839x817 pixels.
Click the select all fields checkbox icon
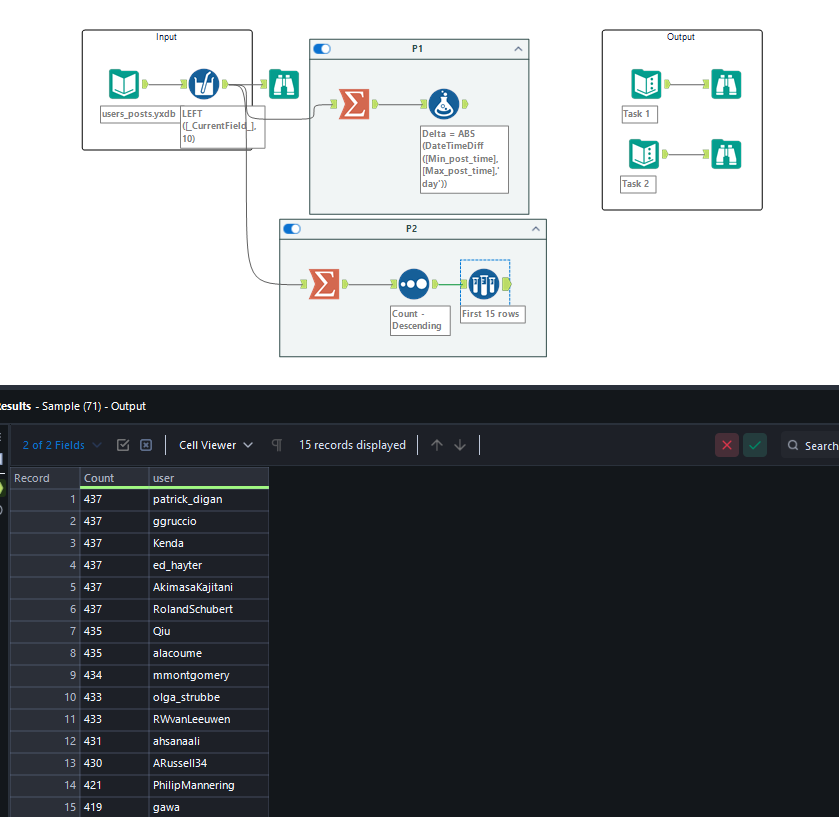pyautogui.click(x=123, y=445)
